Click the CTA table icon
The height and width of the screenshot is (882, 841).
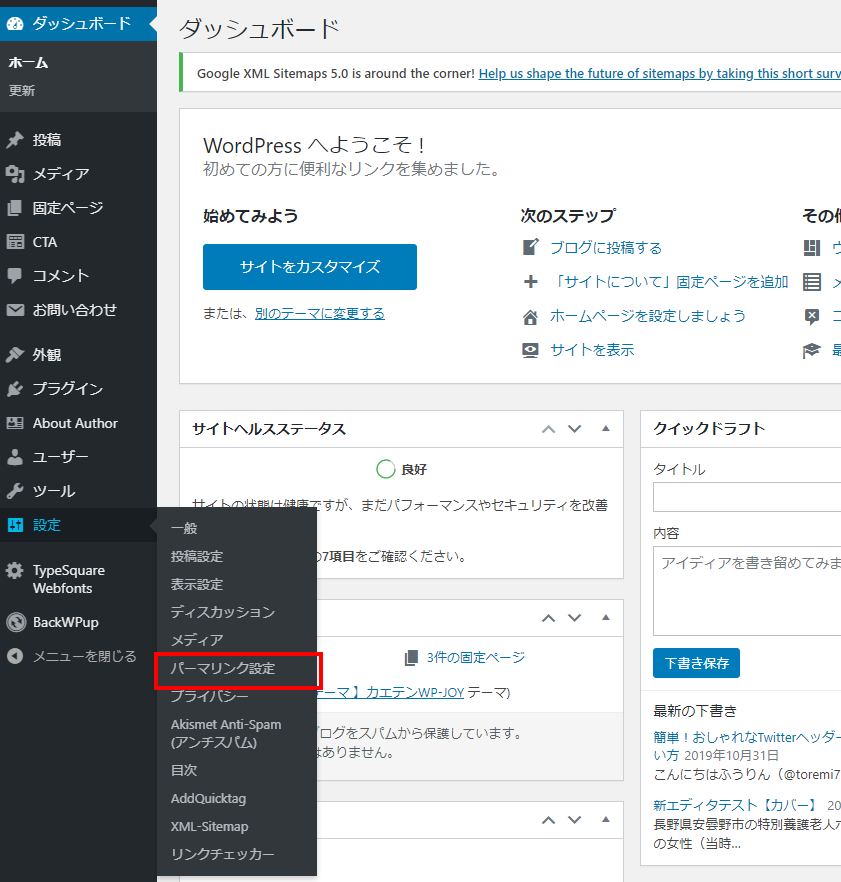pyautogui.click(x=15, y=242)
